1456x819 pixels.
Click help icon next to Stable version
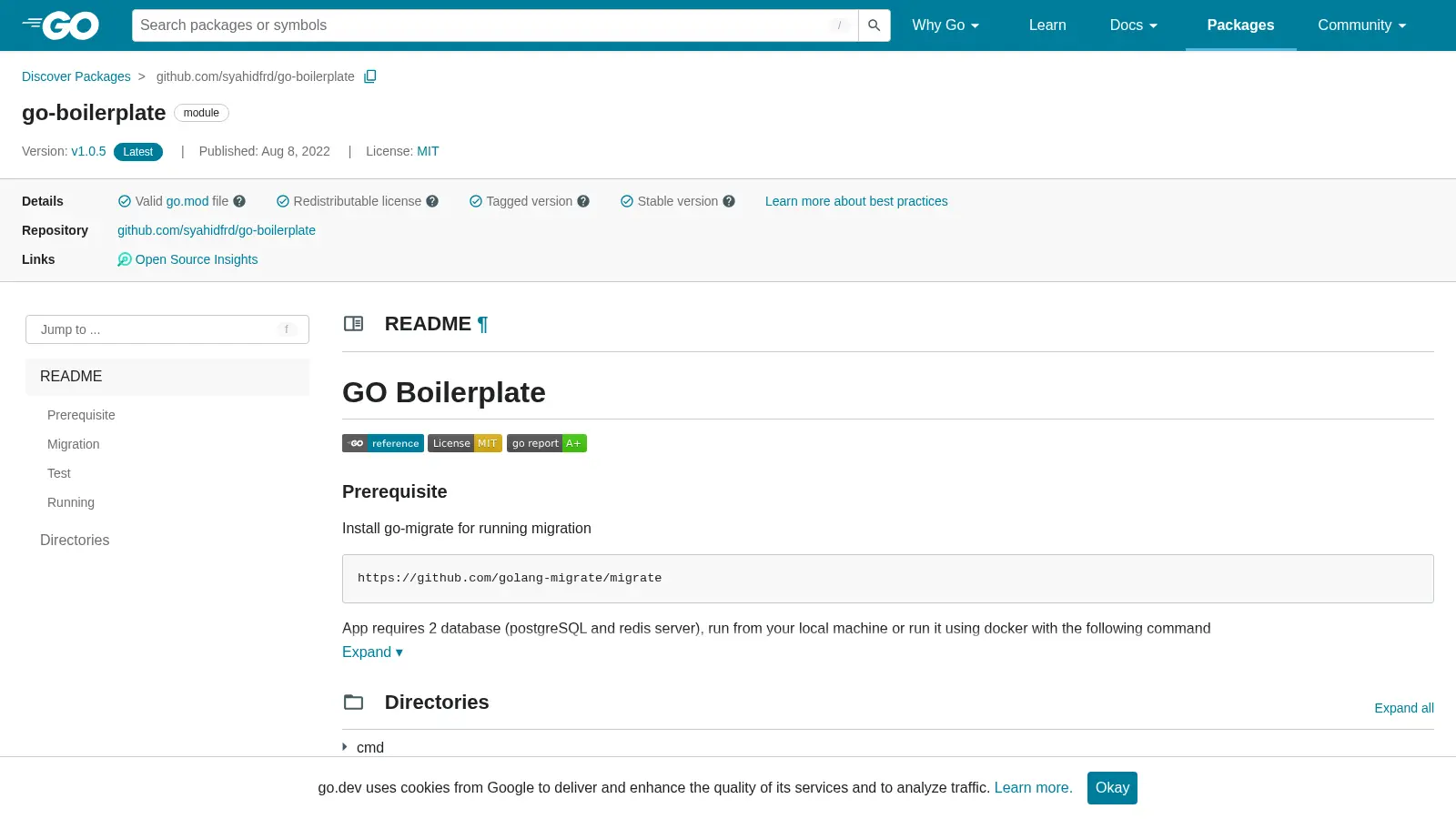tap(729, 201)
